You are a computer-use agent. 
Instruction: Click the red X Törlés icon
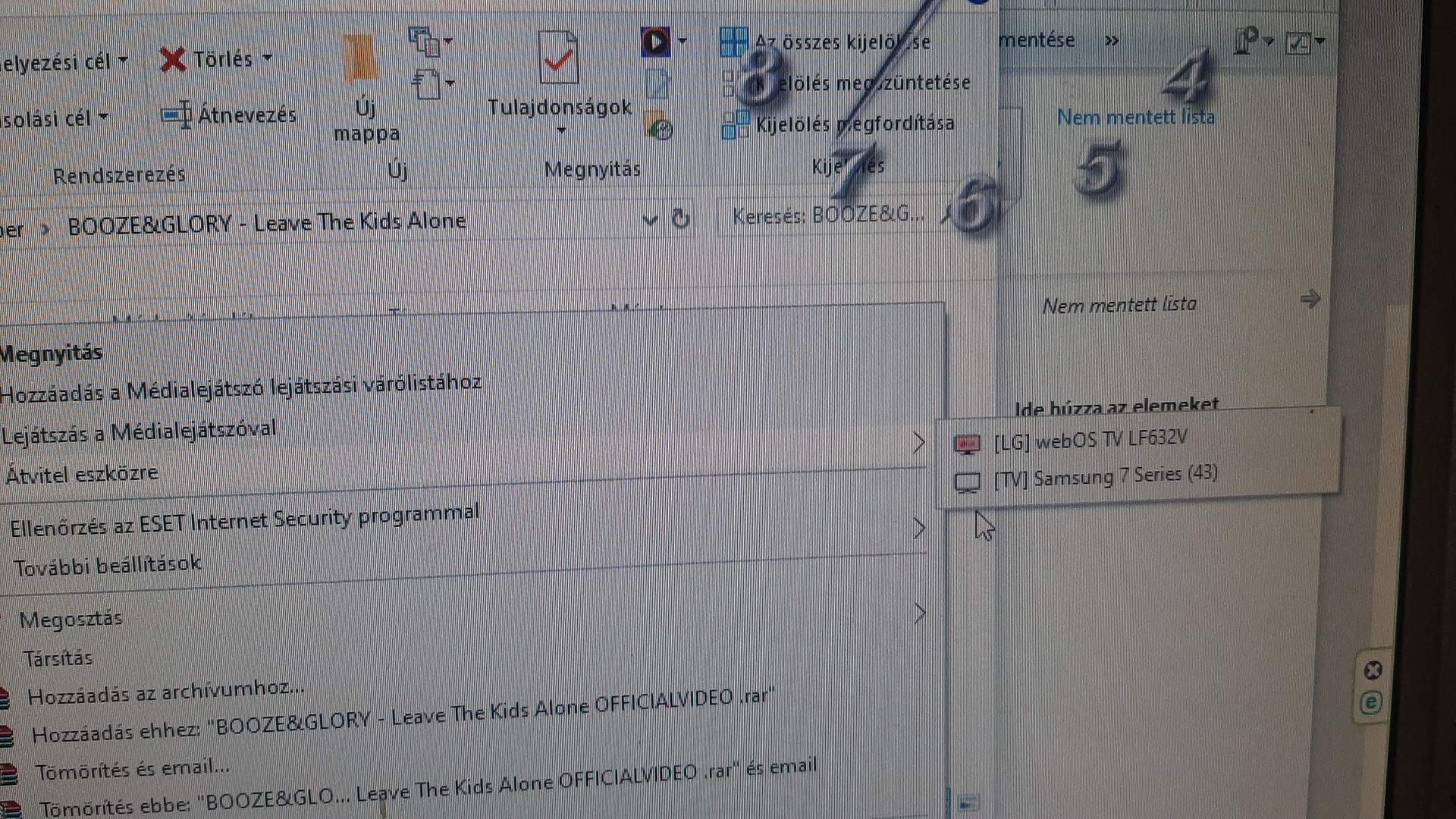pyautogui.click(x=174, y=59)
